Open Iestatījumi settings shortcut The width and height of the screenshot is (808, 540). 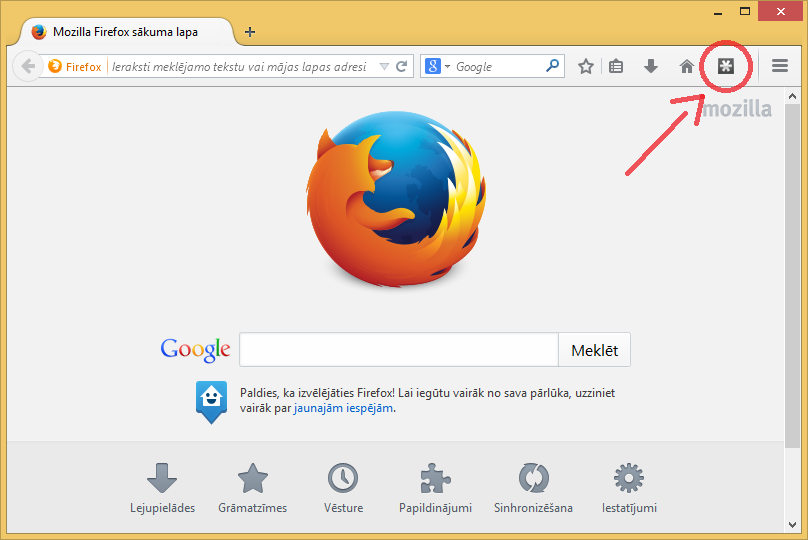tap(629, 488)
